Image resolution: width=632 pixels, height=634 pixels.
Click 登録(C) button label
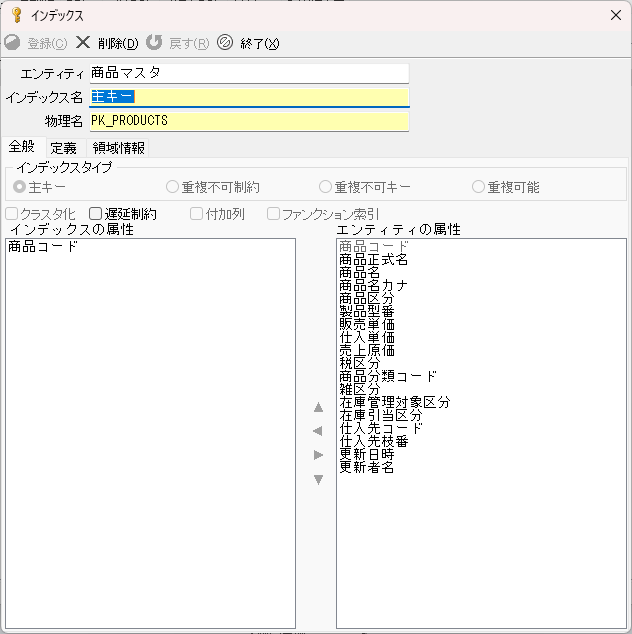(x=48, y=43)
